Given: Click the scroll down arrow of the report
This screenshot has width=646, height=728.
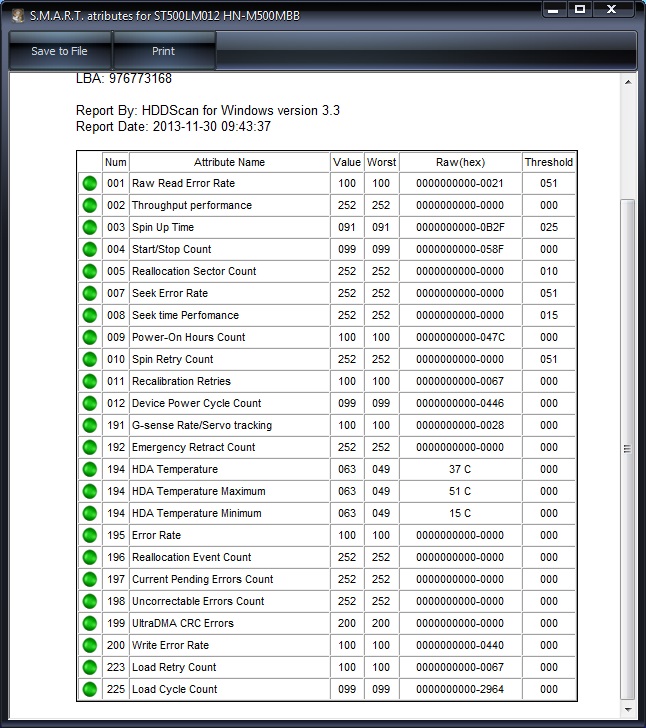Looking at the screenshot, I should tap(628, 710).
